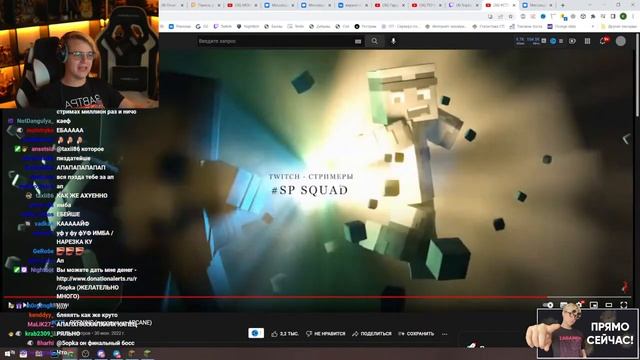Image resolution: width=640 pixels, height=360 pixels.
Task: Click Nightbot username in chat
Action: click(x=42, y=270)
